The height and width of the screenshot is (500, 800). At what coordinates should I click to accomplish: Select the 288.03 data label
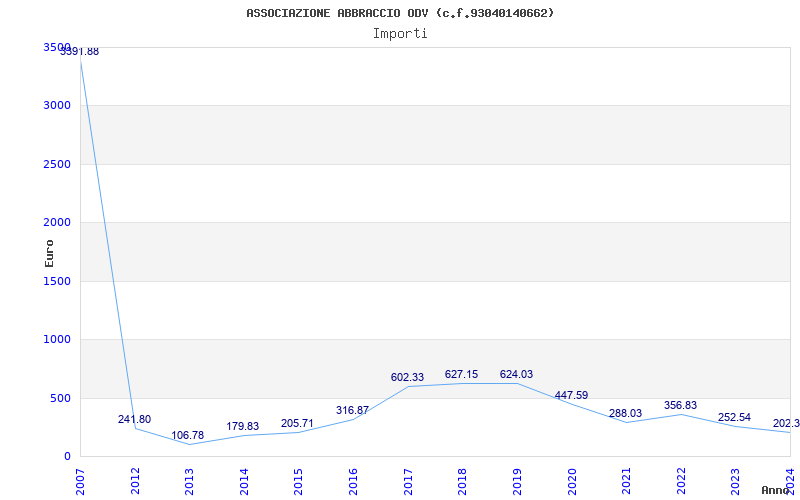626,413
